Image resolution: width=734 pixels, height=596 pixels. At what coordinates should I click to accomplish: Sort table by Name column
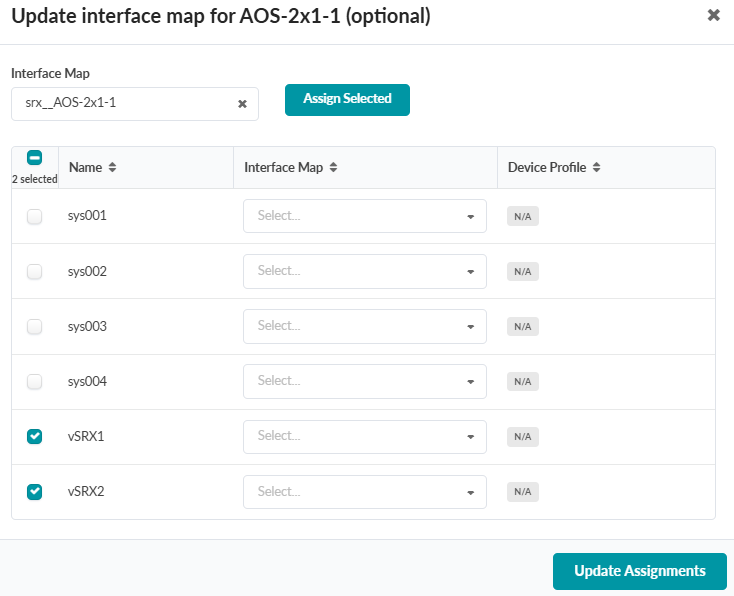(x=113, y=168)
